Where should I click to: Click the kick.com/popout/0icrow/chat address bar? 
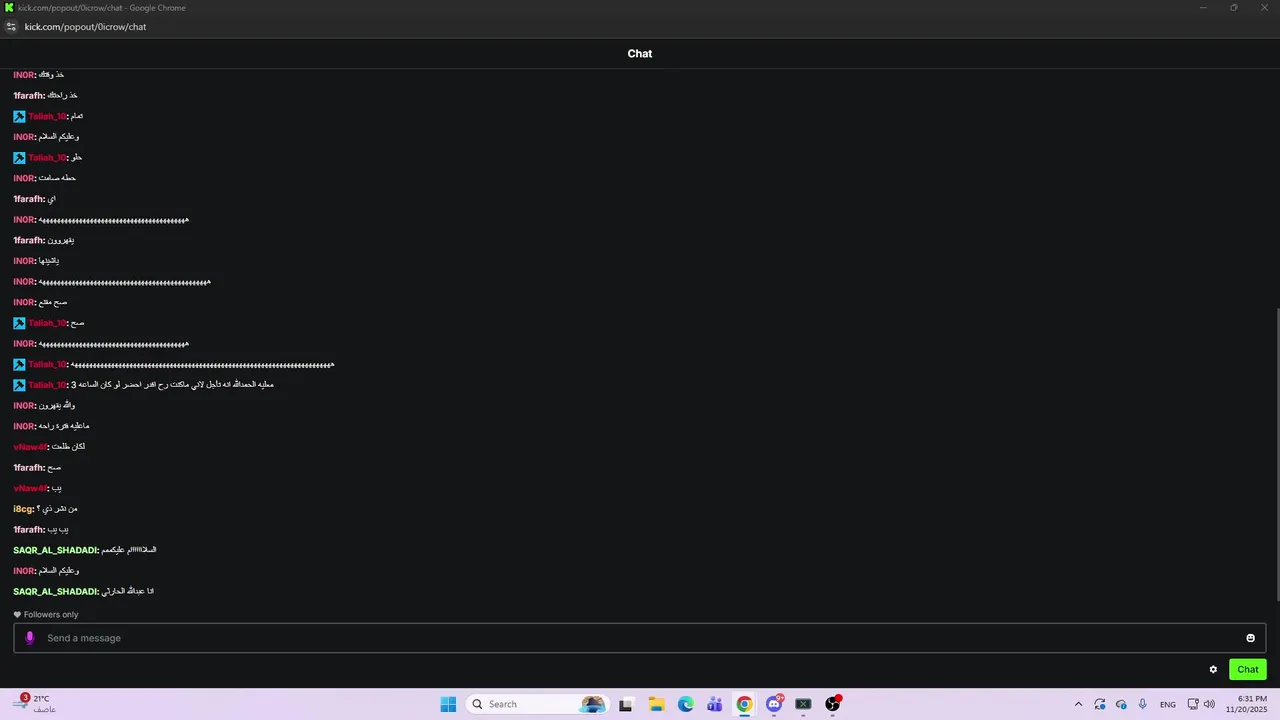point(85,27)
